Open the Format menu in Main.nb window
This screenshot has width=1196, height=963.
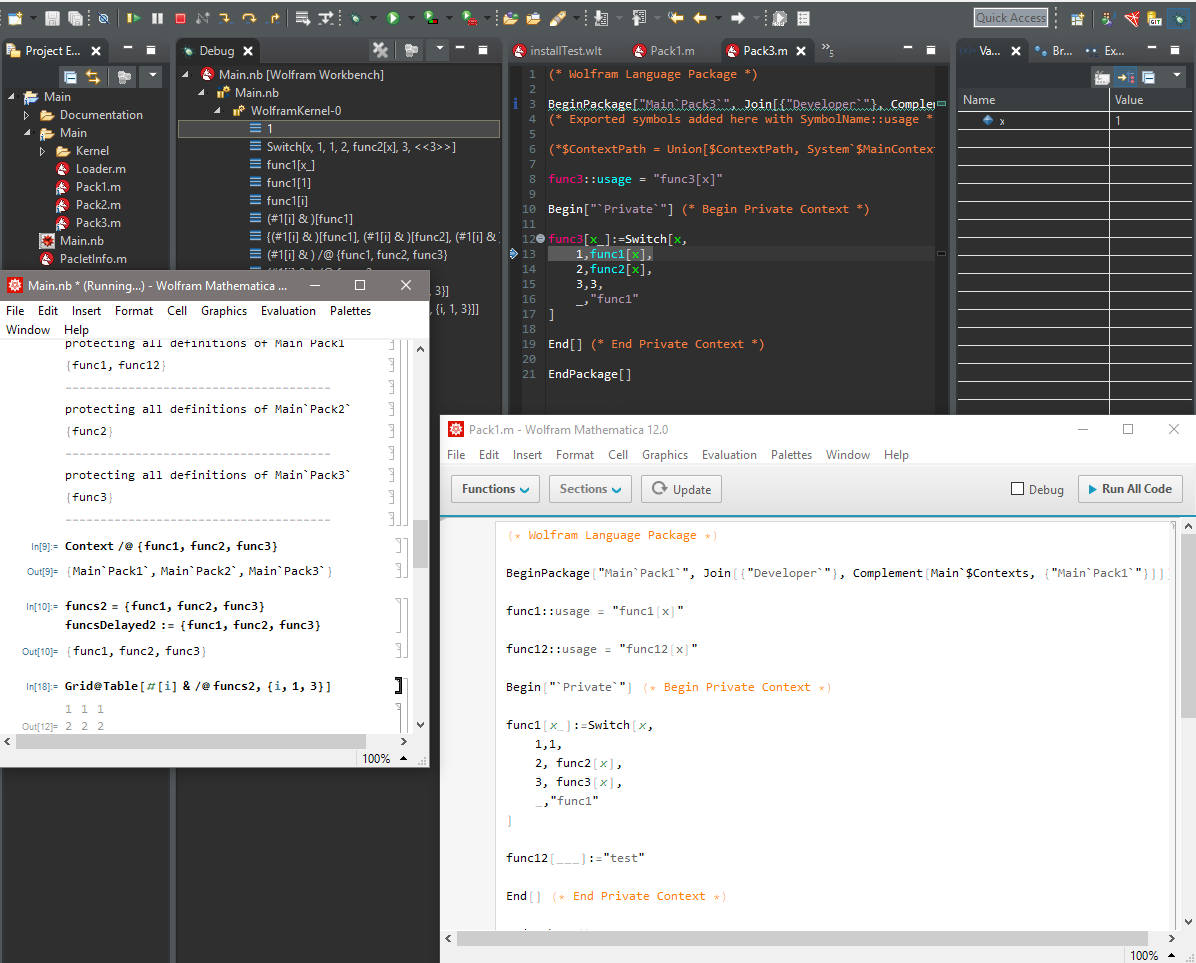[133, 311]
